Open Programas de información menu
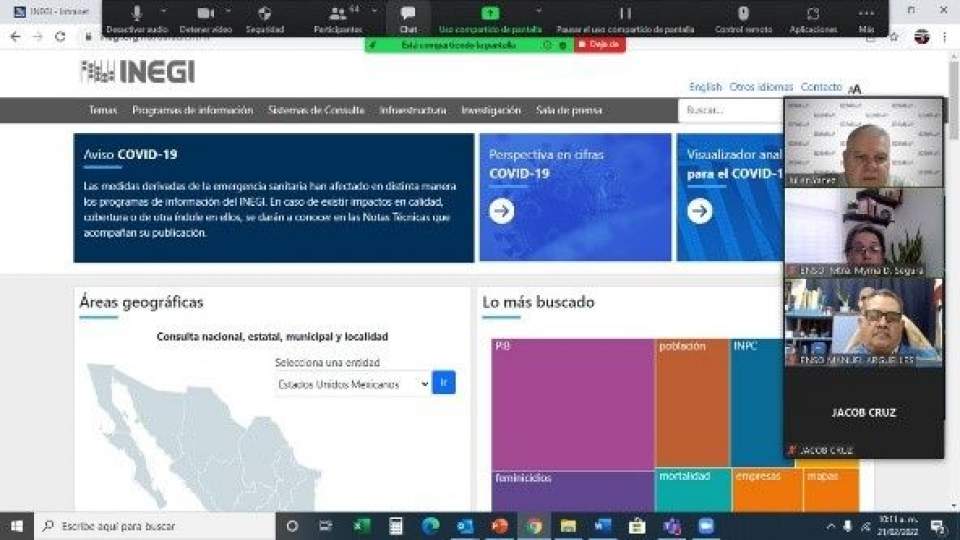This screenshot has height=540, width=960. pyautogui.click(x=192, y=110)
